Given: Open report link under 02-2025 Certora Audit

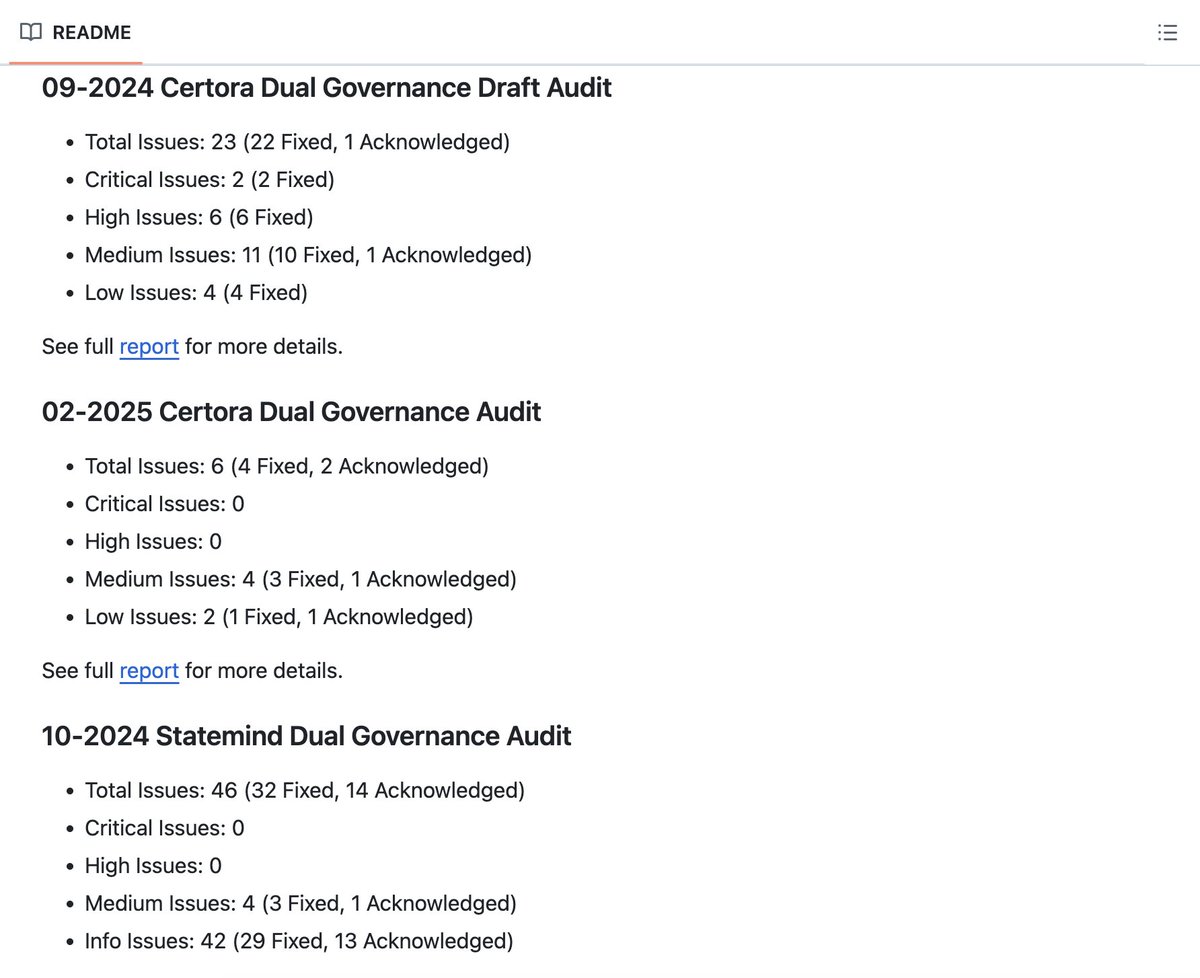Looking at the screenshot, I should coord(149,671).
